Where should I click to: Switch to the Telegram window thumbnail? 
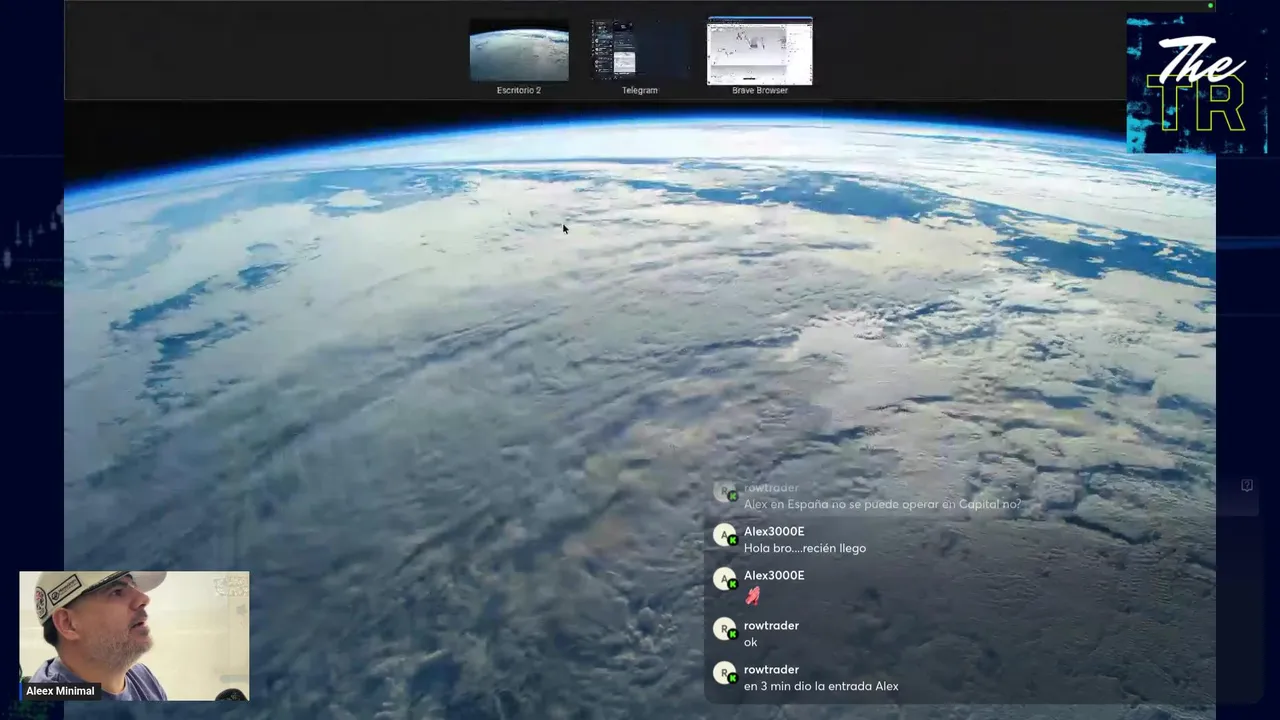pos(640,49)
